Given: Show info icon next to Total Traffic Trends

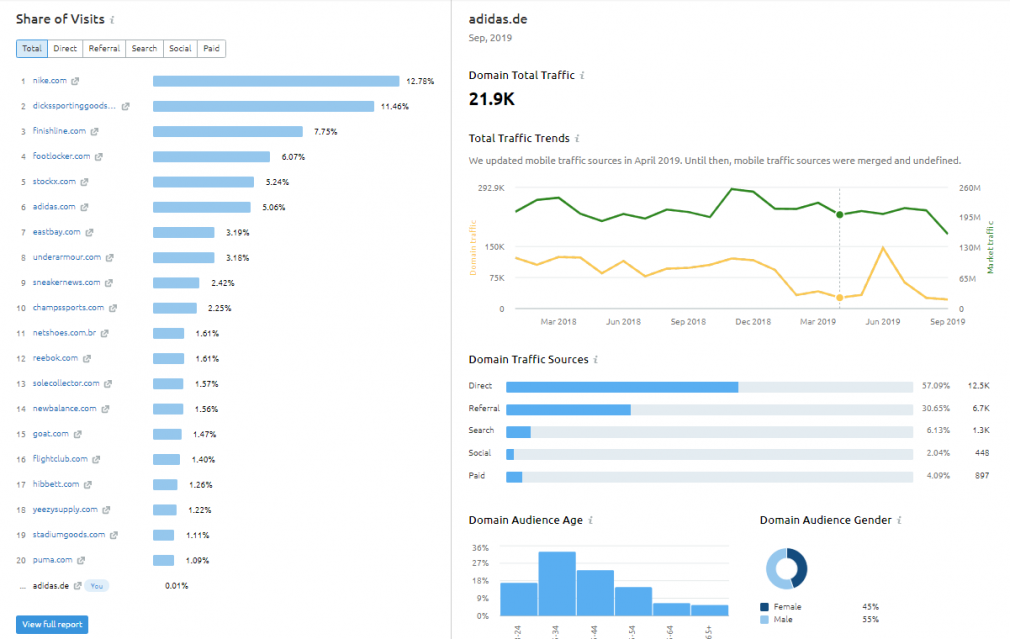Looking at the screenshot, I should pos(577,138).
